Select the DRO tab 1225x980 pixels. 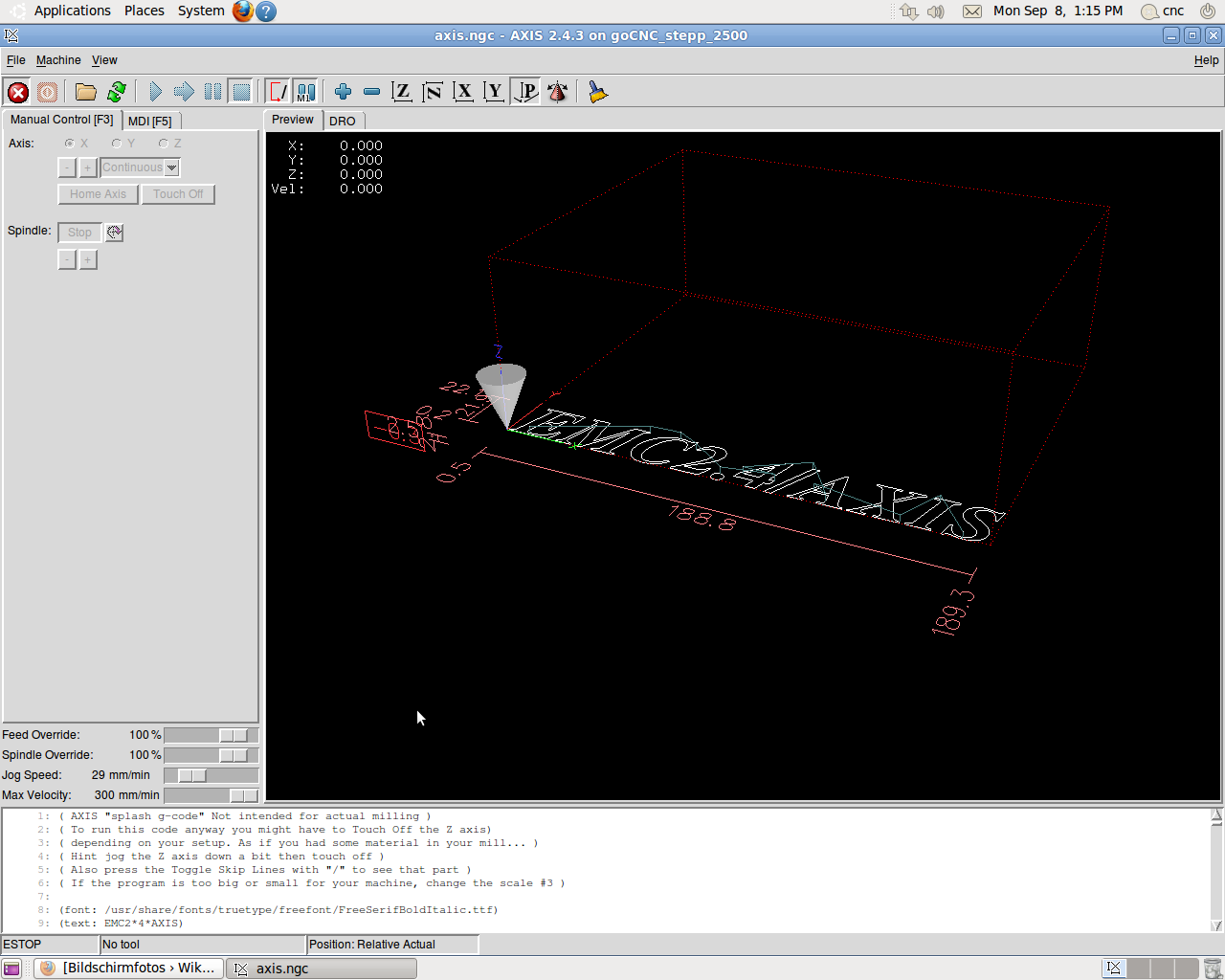(x=343, y=122)
